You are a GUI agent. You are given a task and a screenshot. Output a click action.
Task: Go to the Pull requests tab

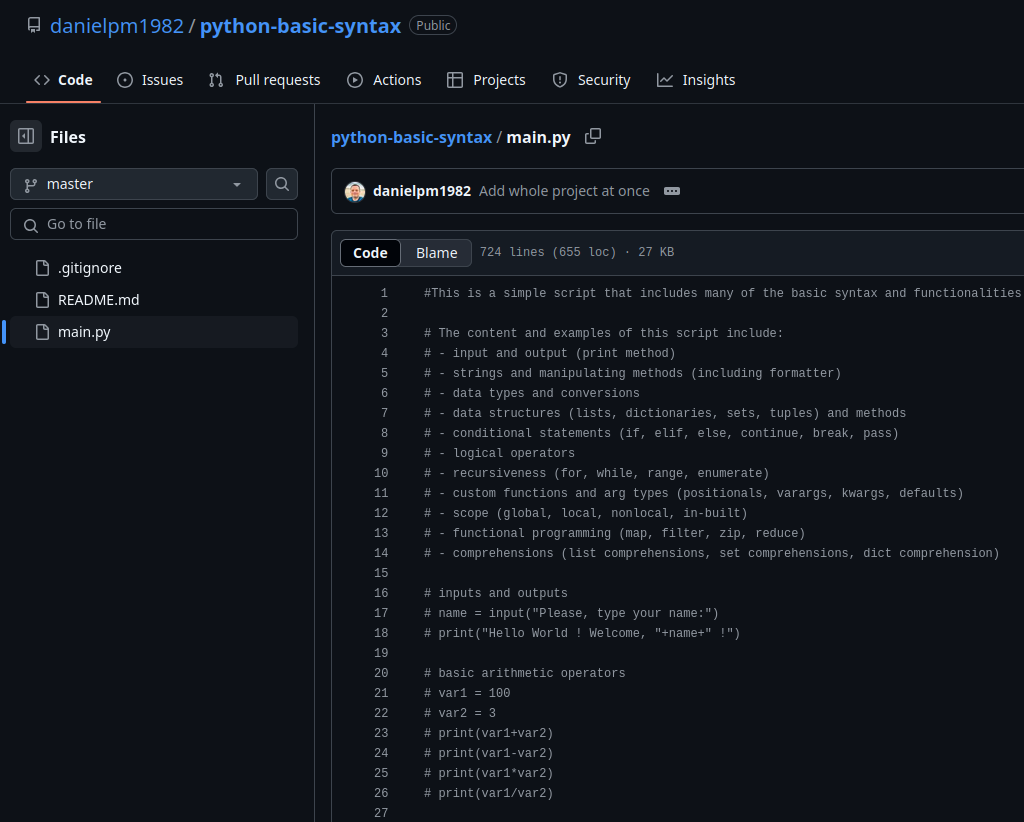point(264,80)
